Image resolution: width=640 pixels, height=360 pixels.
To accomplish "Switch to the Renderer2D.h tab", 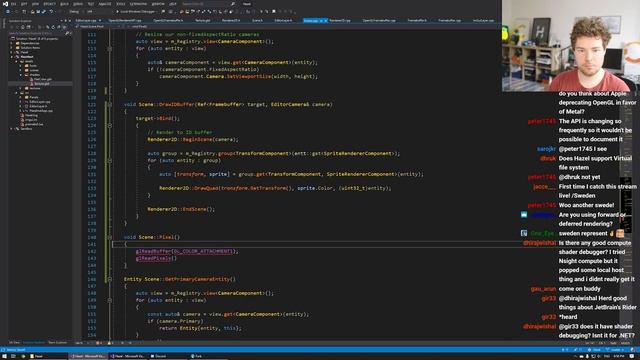I will click(231, 20).
